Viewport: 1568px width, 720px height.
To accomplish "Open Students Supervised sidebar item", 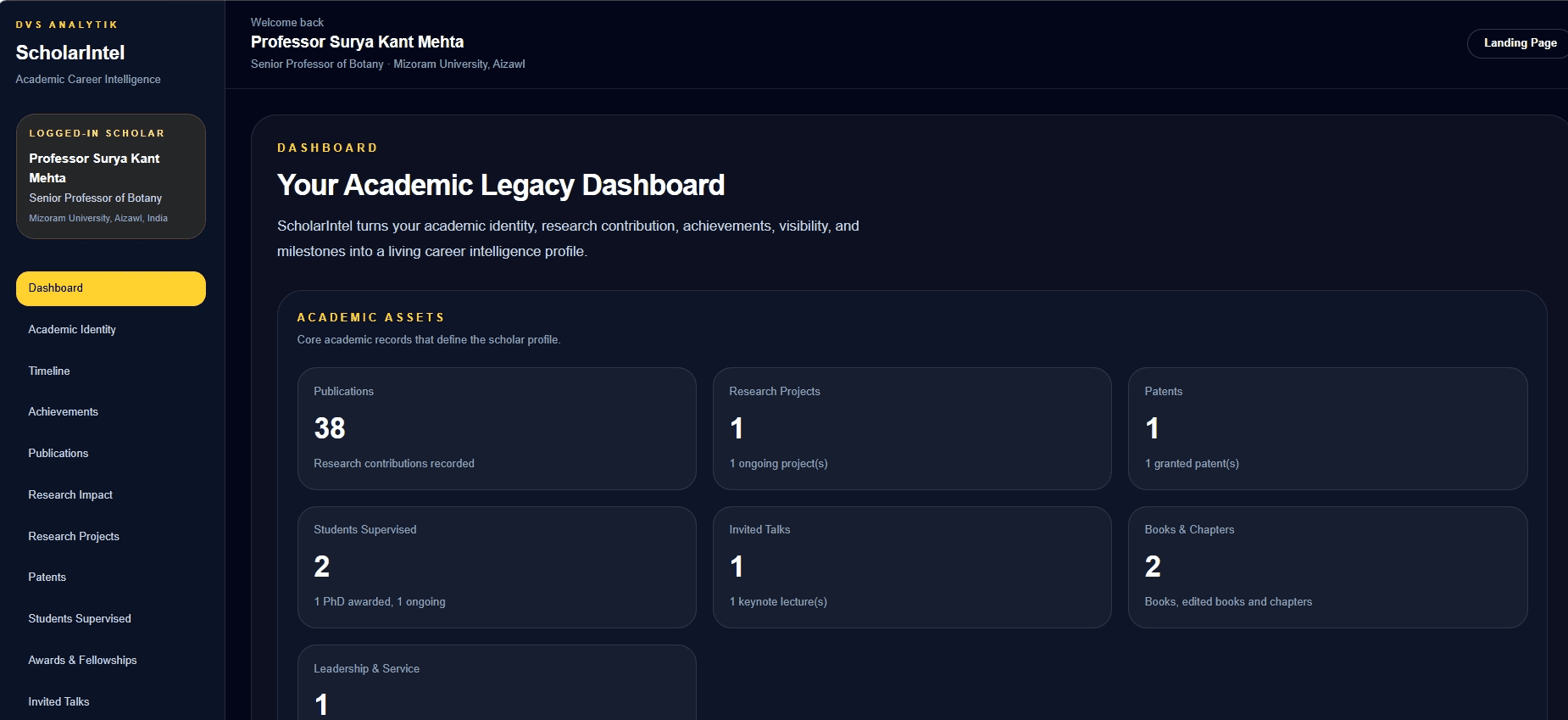I will click(x=110, y=619).
